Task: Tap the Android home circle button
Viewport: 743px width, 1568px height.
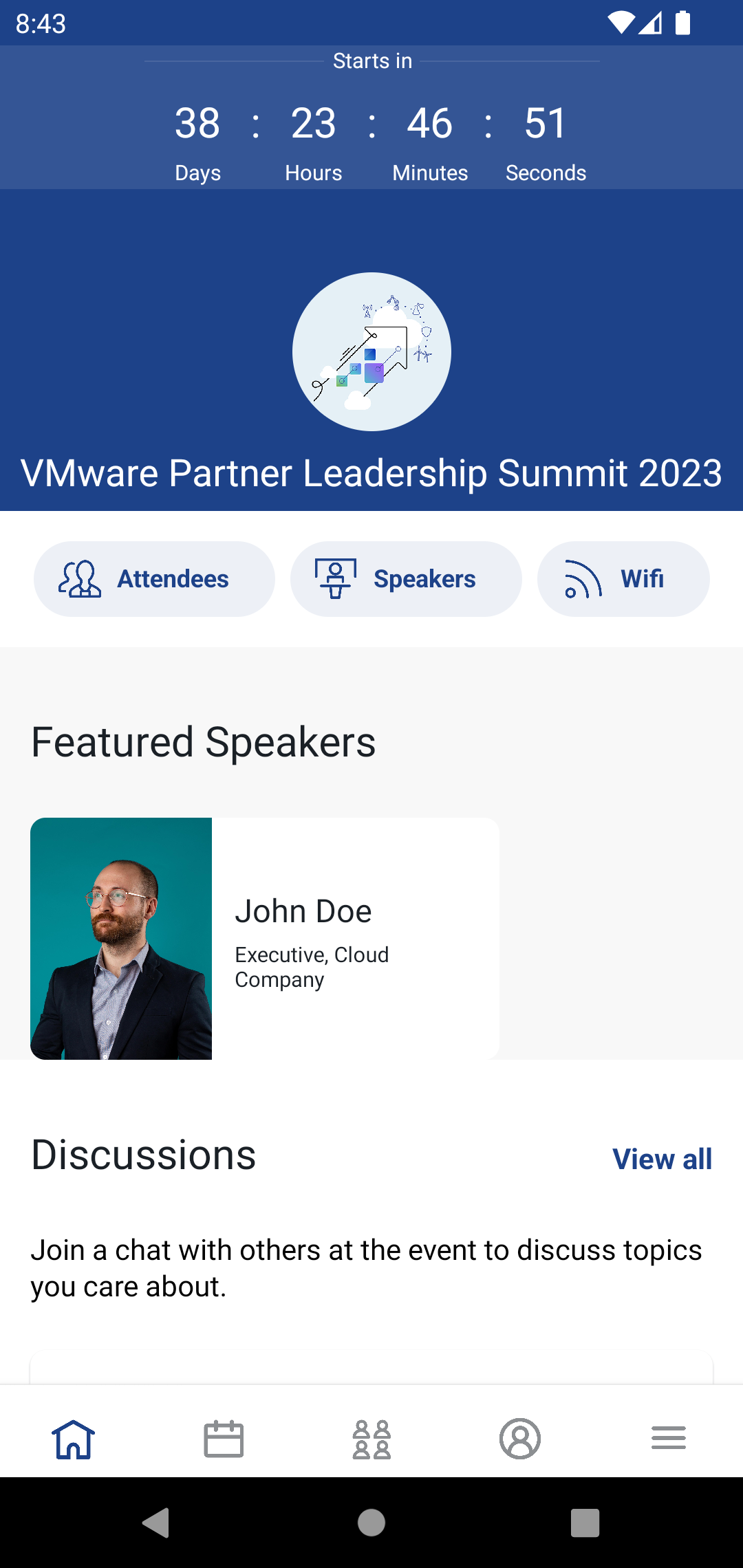Action: click(x=371, y=1523)
